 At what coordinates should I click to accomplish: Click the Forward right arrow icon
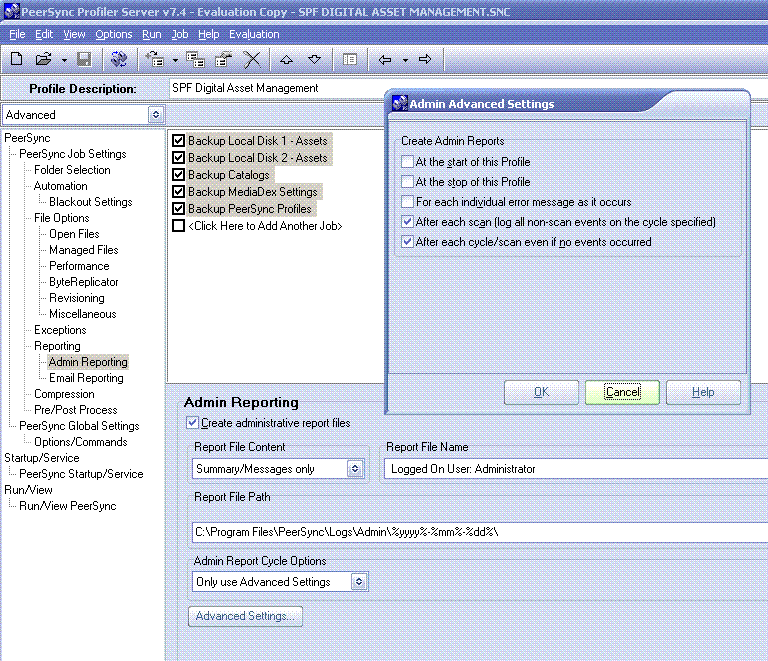pyautogui.click(x=425, y=59)
